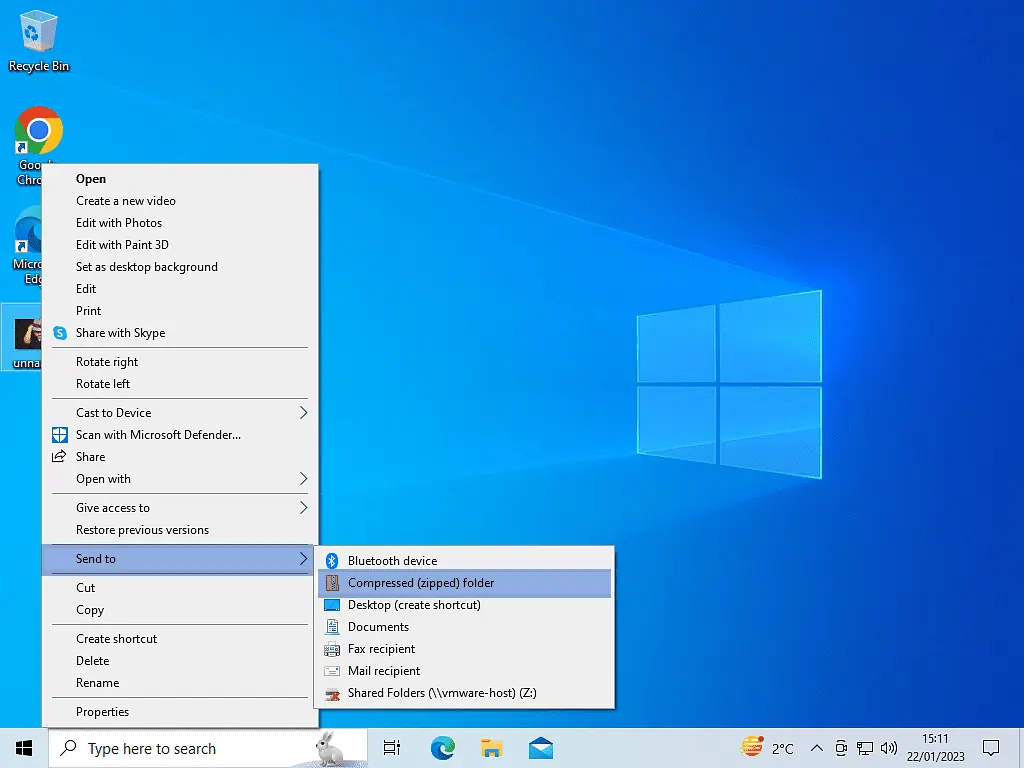
Task: Open Properties from the context menu
Action: click(x=104, y=711)
